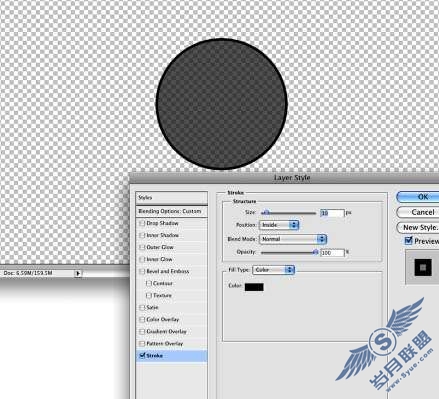Image resolution: width=439 pixels, height=399 pixels.
Task: Select the Color Overlay row label
Action: click(163, 319)
